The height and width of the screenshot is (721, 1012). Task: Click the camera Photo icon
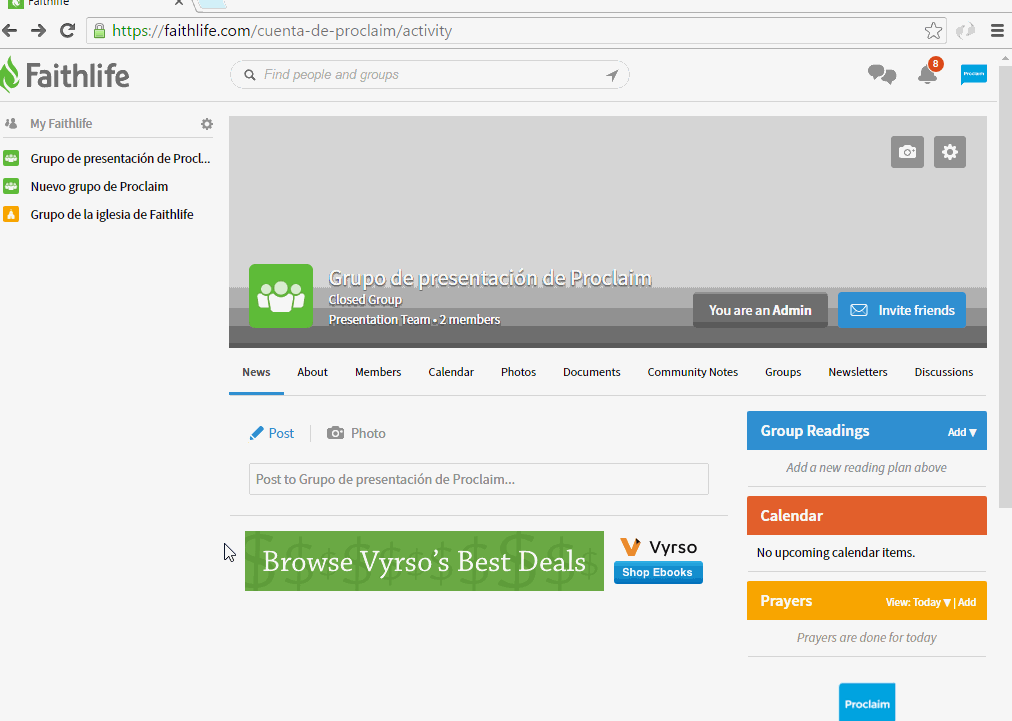coord(335,433)
